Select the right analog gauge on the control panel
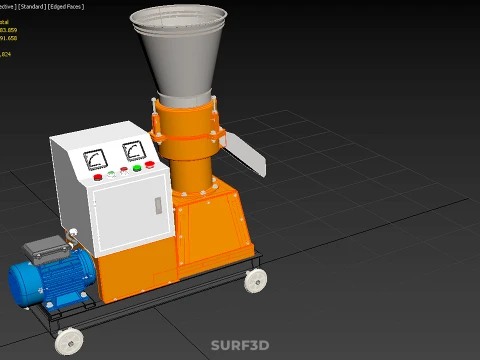The height and width of the screenshot is (360, 480). [134, 152]
